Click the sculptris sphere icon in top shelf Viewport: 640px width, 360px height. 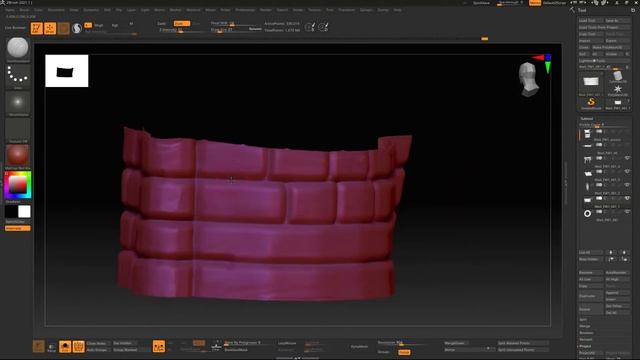coord(77,28)
